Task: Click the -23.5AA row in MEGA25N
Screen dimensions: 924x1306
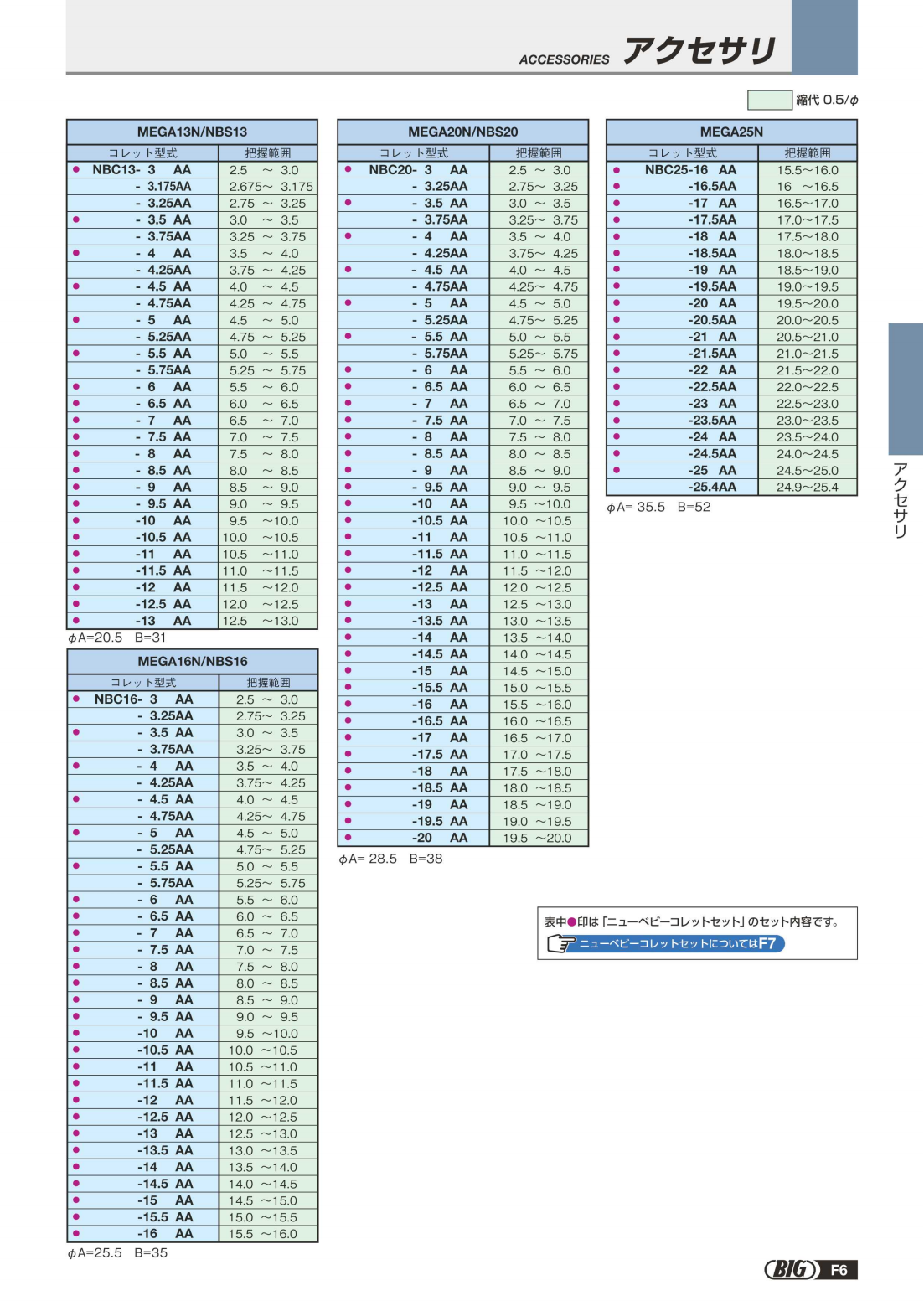Action: tap(731, 420)
